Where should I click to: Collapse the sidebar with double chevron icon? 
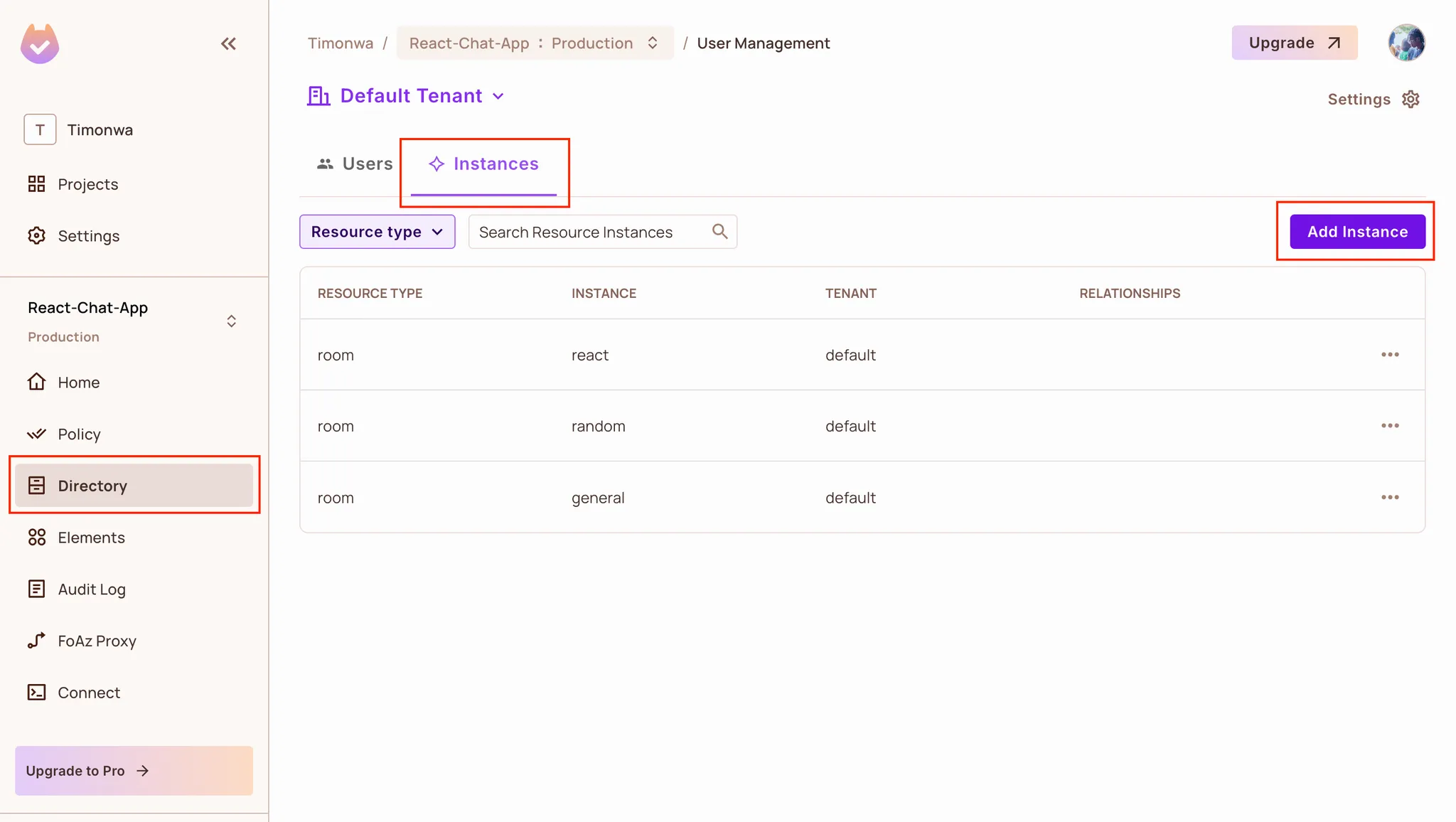coord(228,44)
